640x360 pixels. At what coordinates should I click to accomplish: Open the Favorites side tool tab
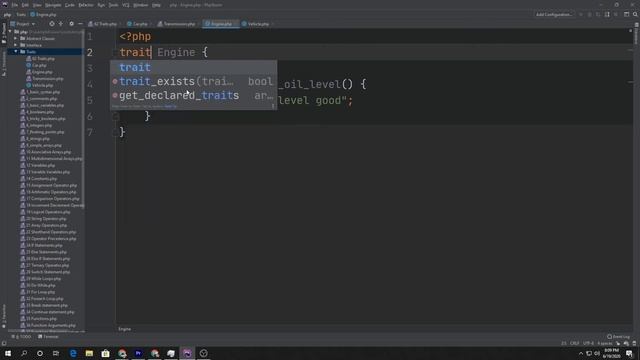click(4, 316)
